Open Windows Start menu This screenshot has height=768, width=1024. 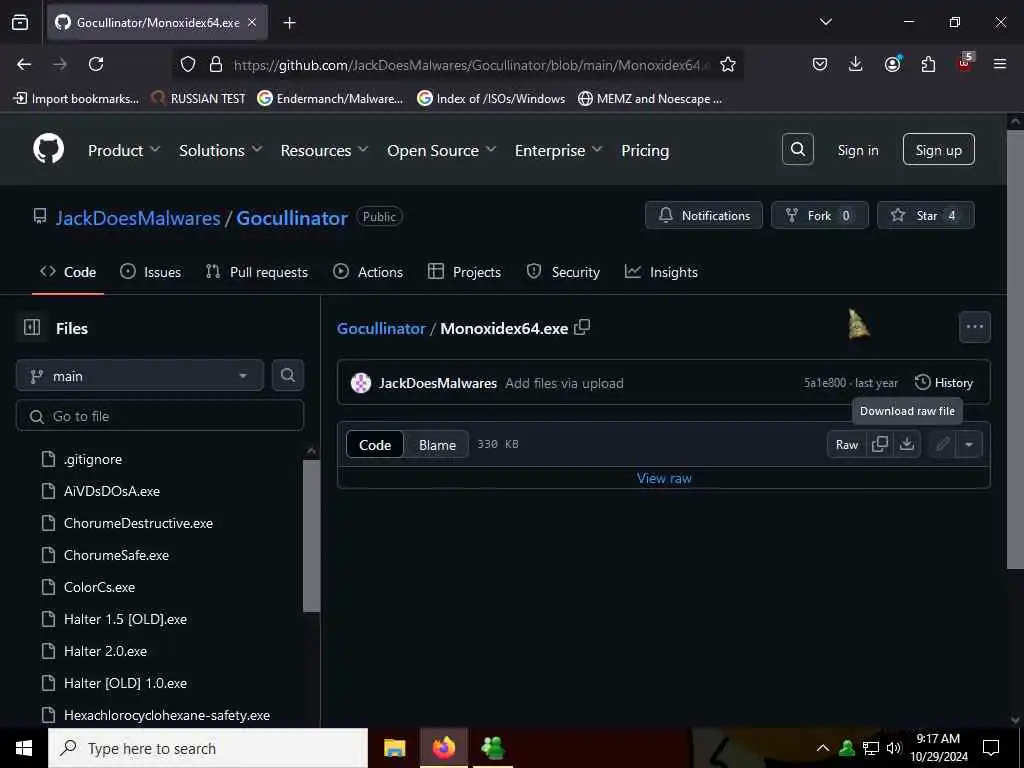coord(24,748)
